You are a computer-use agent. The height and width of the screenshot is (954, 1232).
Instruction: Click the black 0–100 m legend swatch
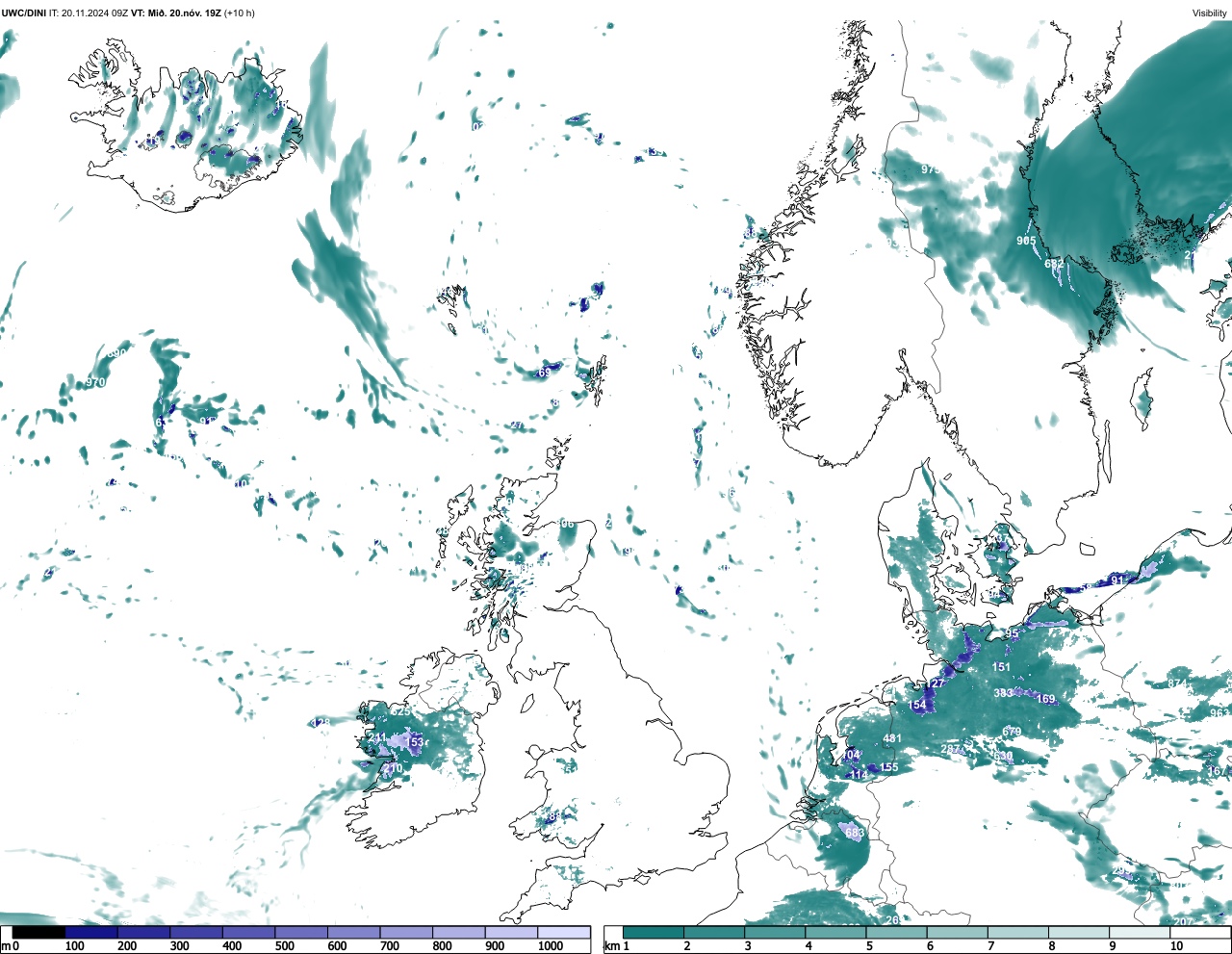tap(38, 932)
